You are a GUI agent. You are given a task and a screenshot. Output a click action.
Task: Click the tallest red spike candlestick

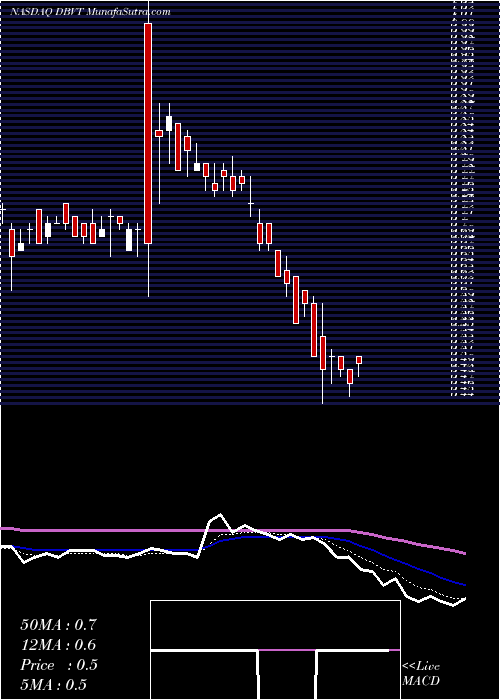148,134
